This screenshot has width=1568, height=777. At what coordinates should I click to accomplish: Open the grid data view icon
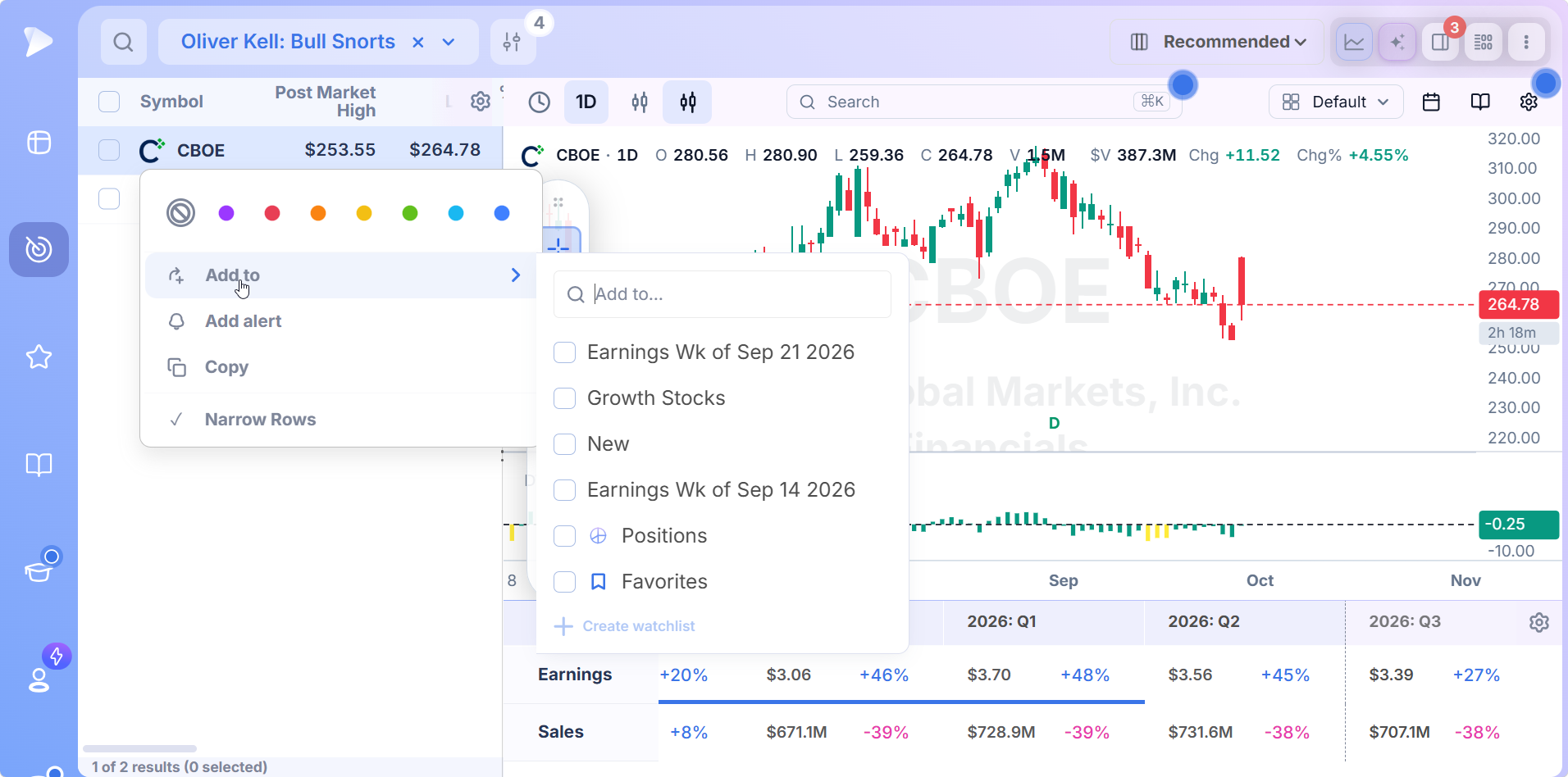1484,42
